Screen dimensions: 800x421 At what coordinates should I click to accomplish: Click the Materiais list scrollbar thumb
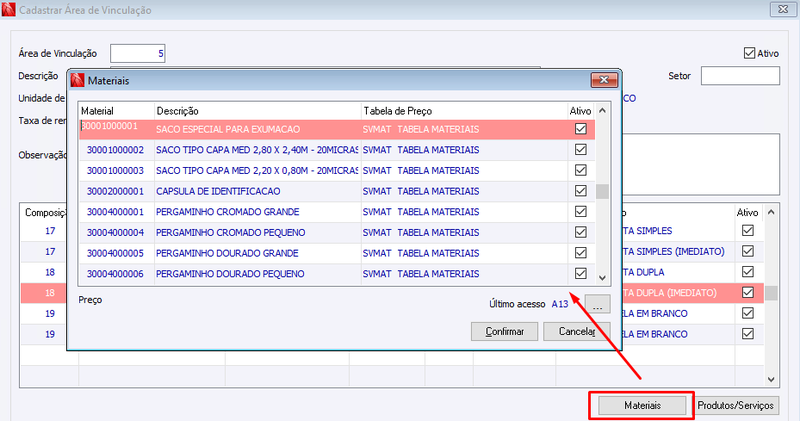pyautogui.click(x=603, y=191)
